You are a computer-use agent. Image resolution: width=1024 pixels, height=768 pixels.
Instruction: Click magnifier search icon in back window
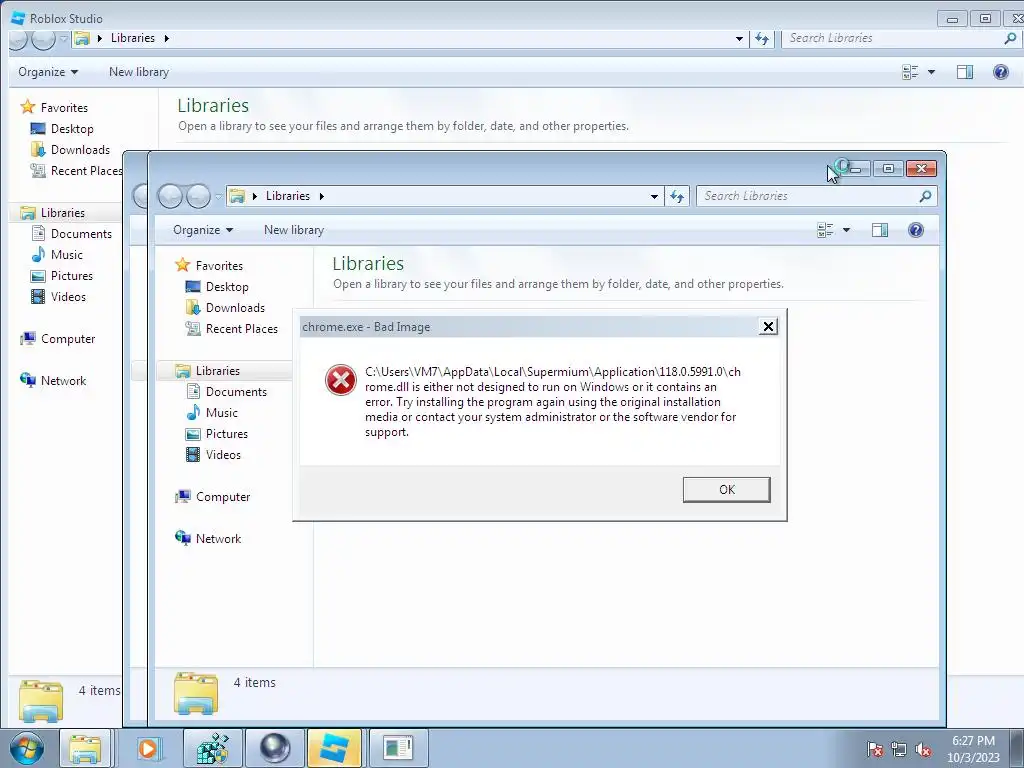click(x=1010, y=38)
